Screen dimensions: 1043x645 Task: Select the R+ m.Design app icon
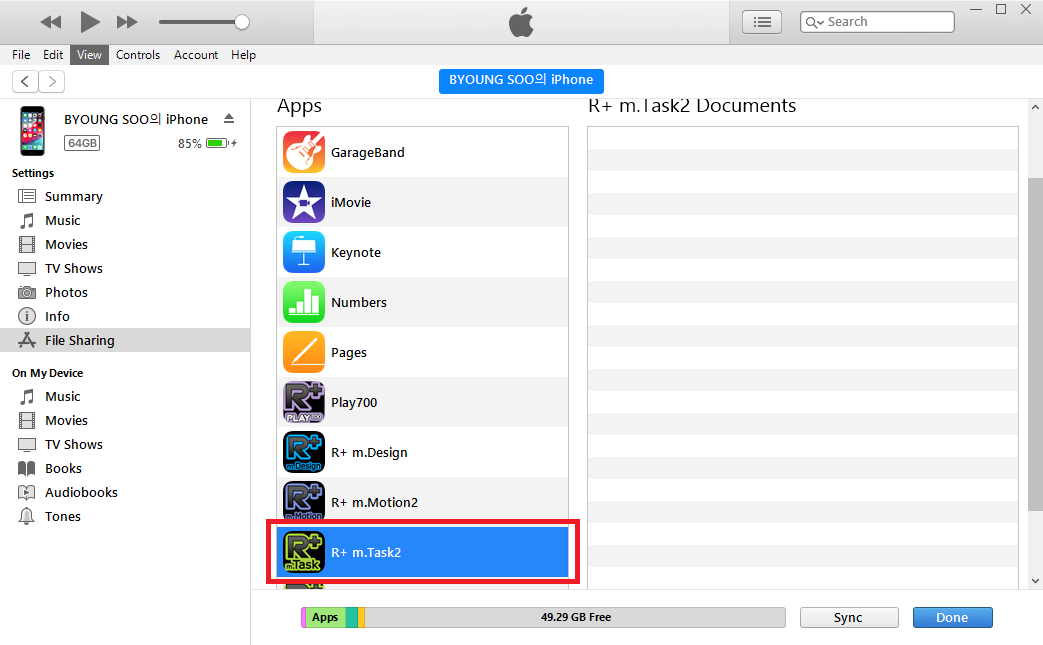pos(304,452)
